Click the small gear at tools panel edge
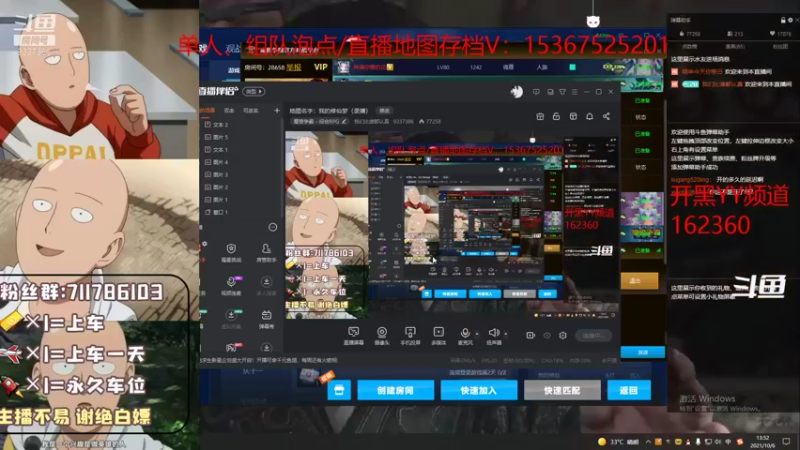This screenshot has height=450, width=800. click(205, 244)
